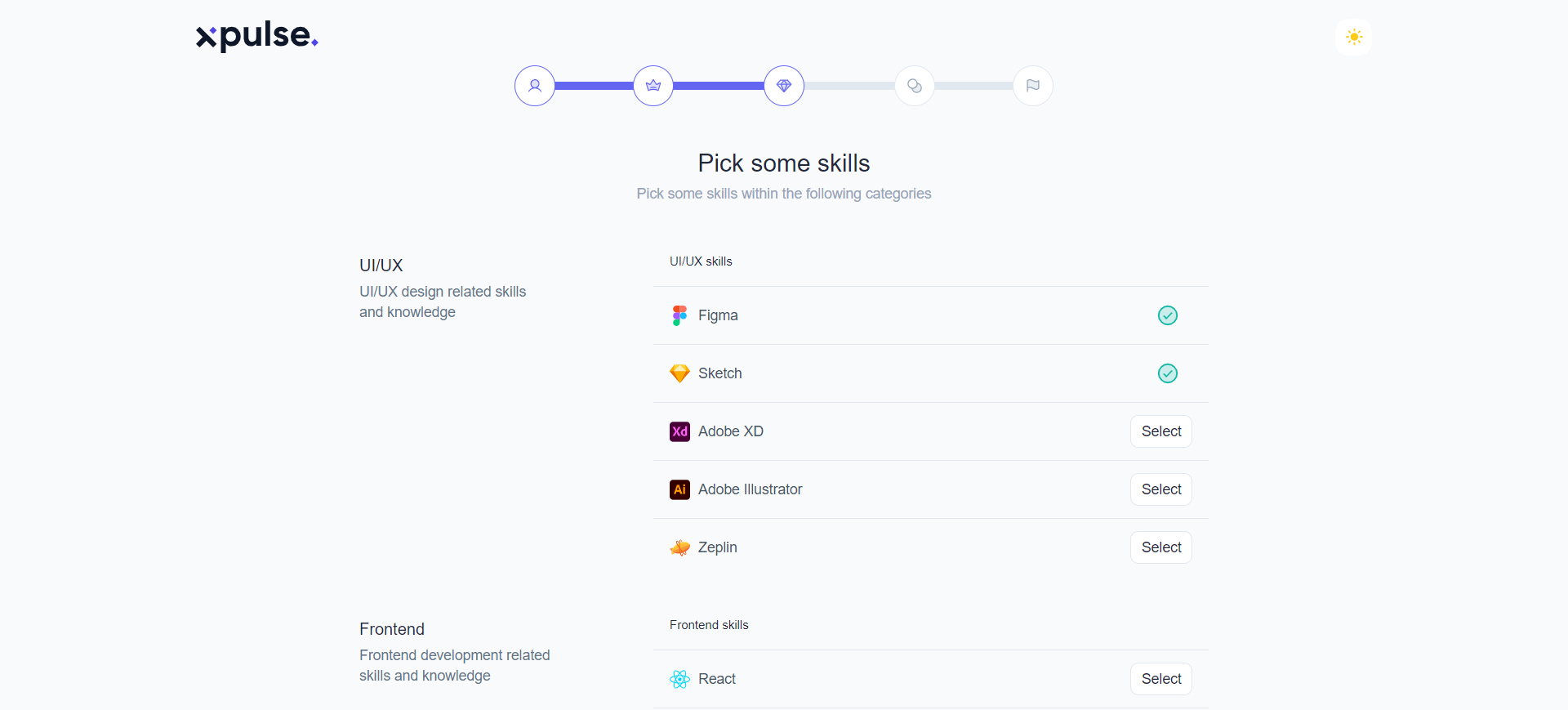Click the progress bar between first two steps
1568x710 pixels.
click(594, 86)
